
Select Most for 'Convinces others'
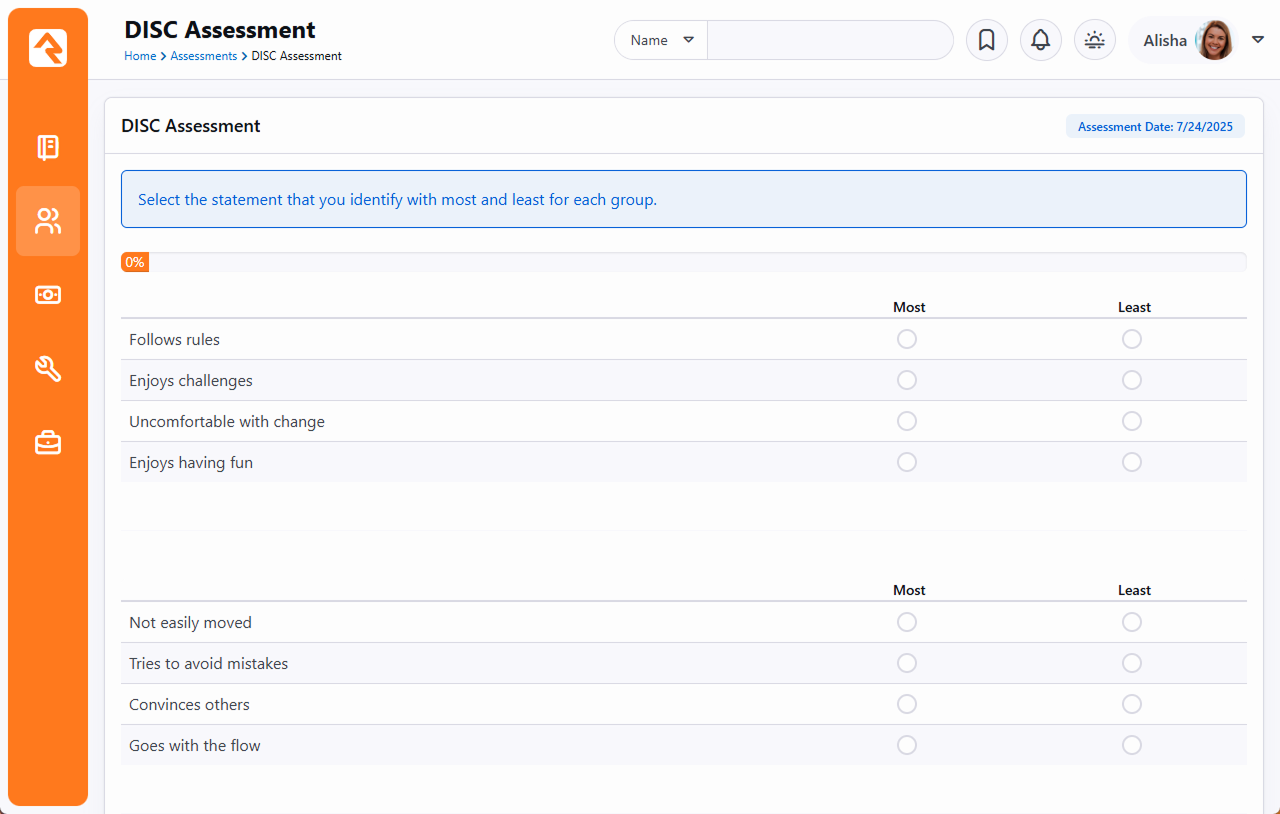coord(906,704)
